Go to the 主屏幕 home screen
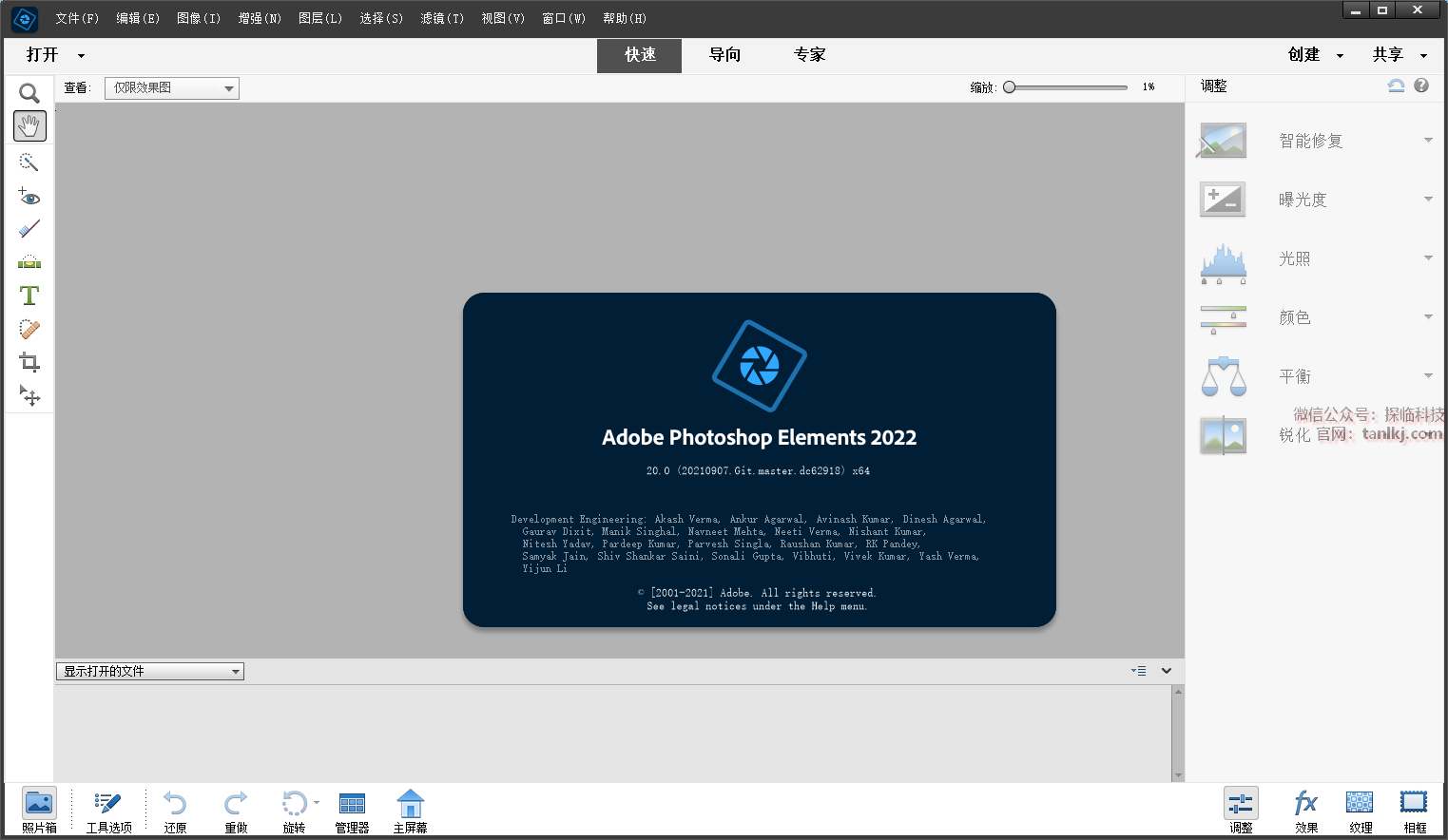 point(410,804)
